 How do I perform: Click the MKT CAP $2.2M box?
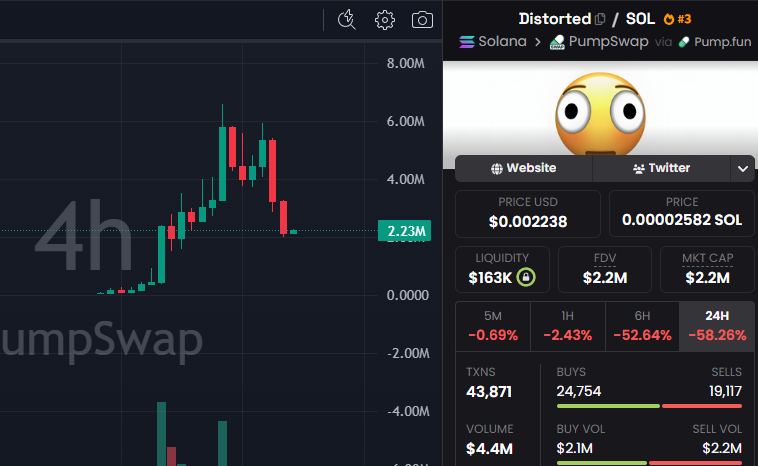707,270
